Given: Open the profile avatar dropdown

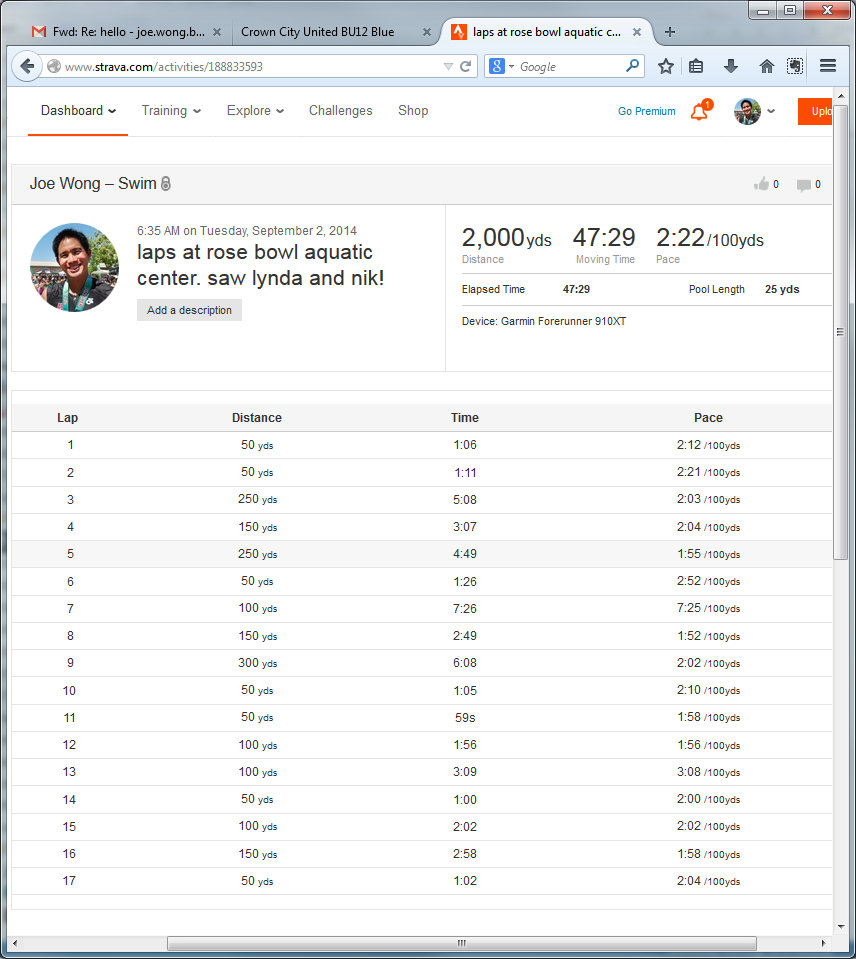Looking at the screenshot, I should click(754, 111).
